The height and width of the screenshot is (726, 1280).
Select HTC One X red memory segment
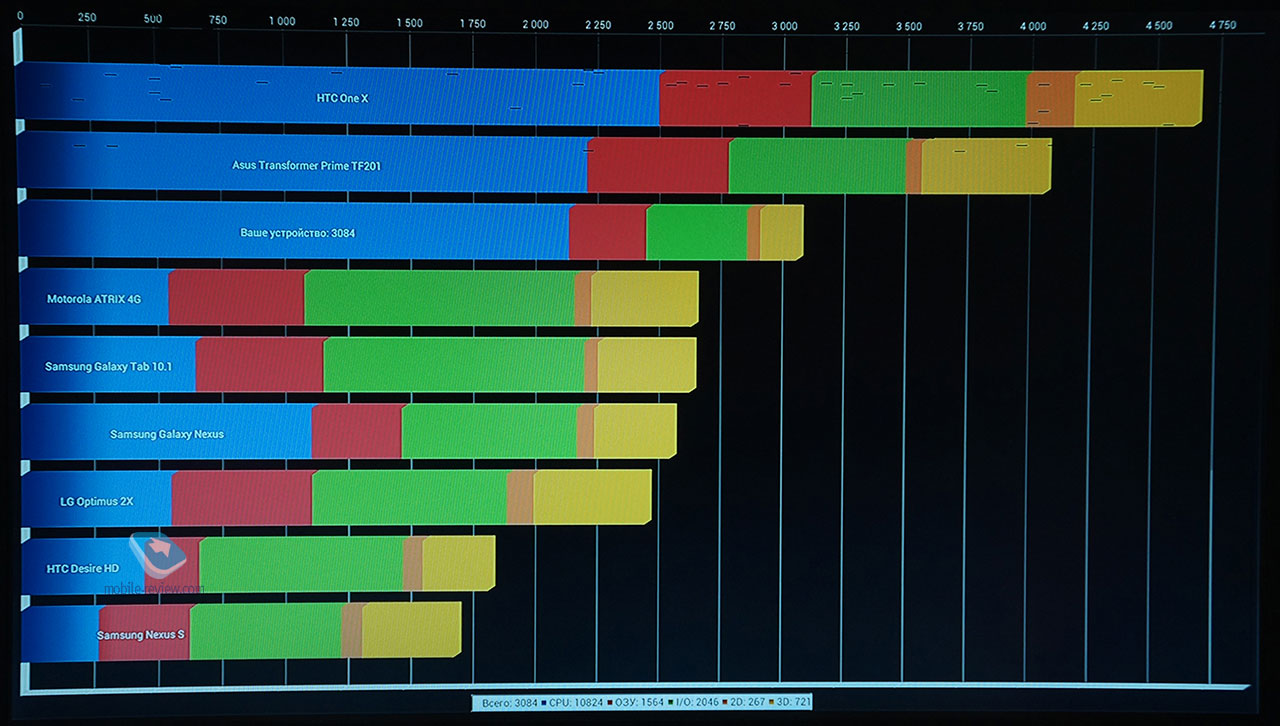pos(735,98)
